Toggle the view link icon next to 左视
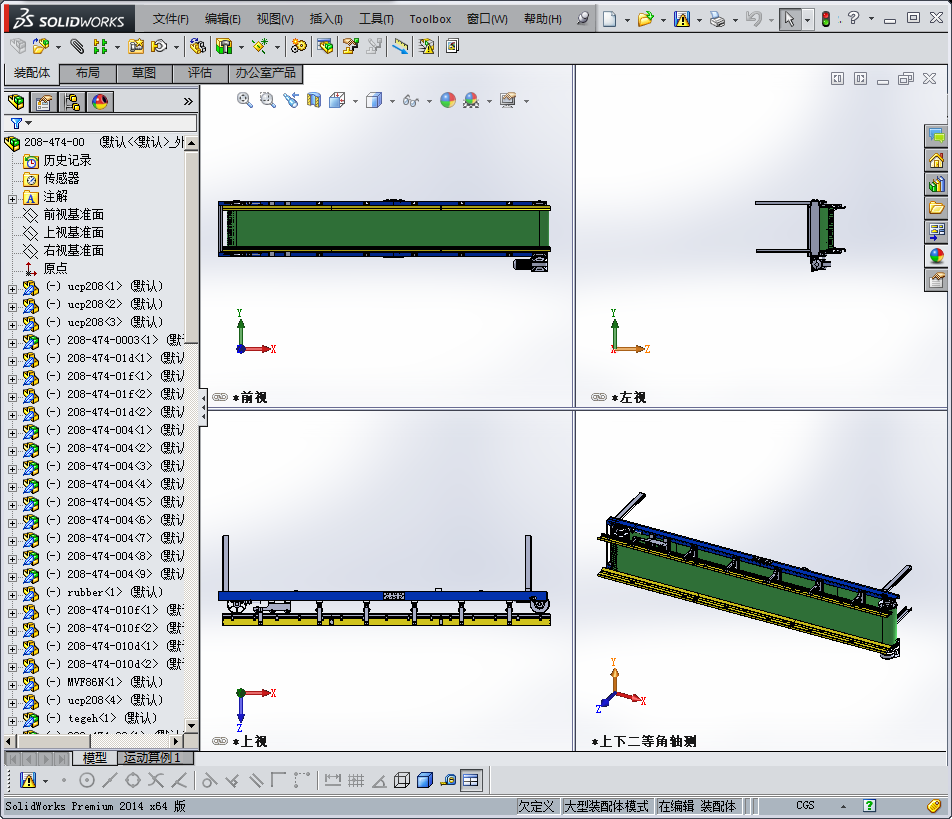 (599, 397)
